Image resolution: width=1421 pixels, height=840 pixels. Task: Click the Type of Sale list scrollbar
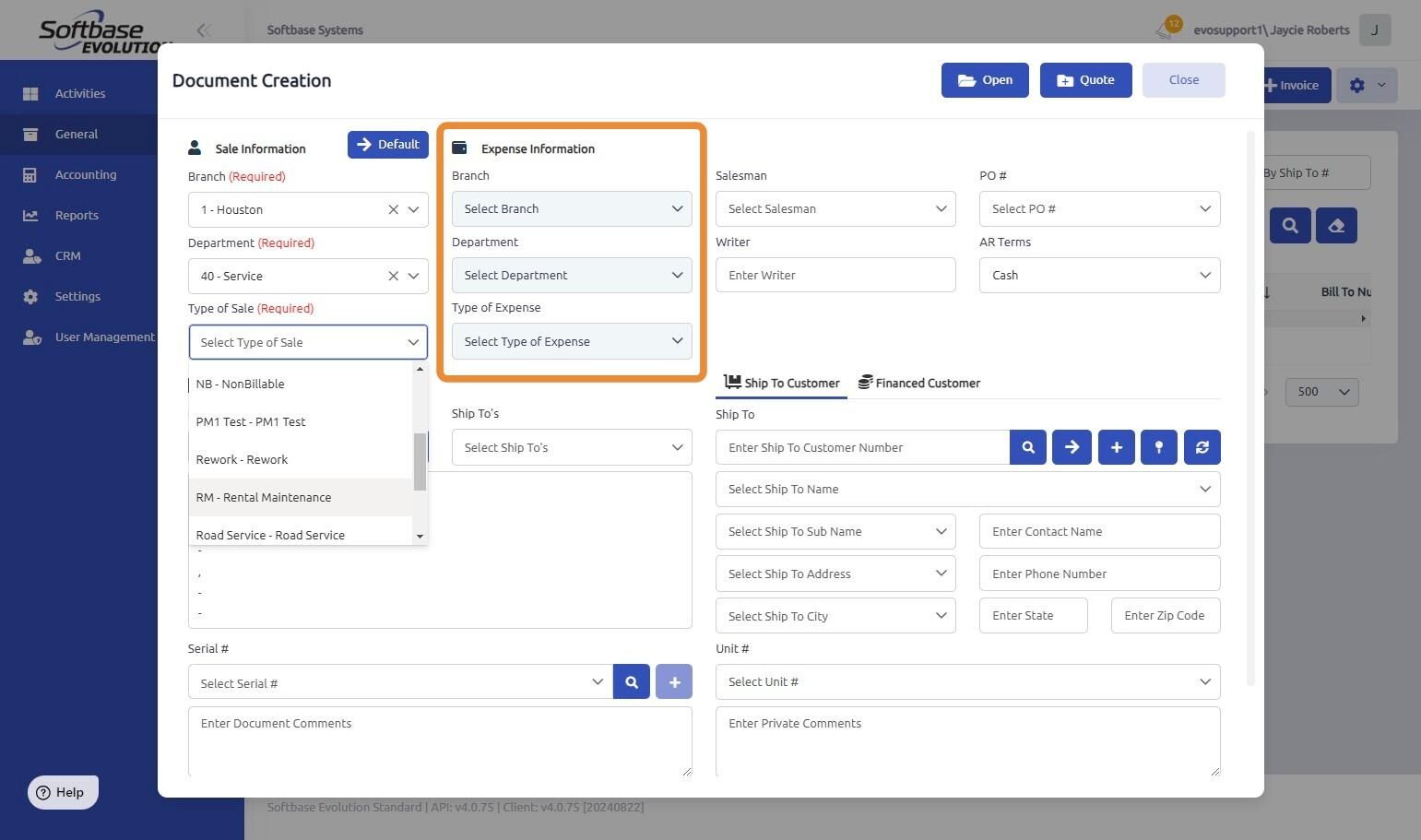[x=420, y=461]
